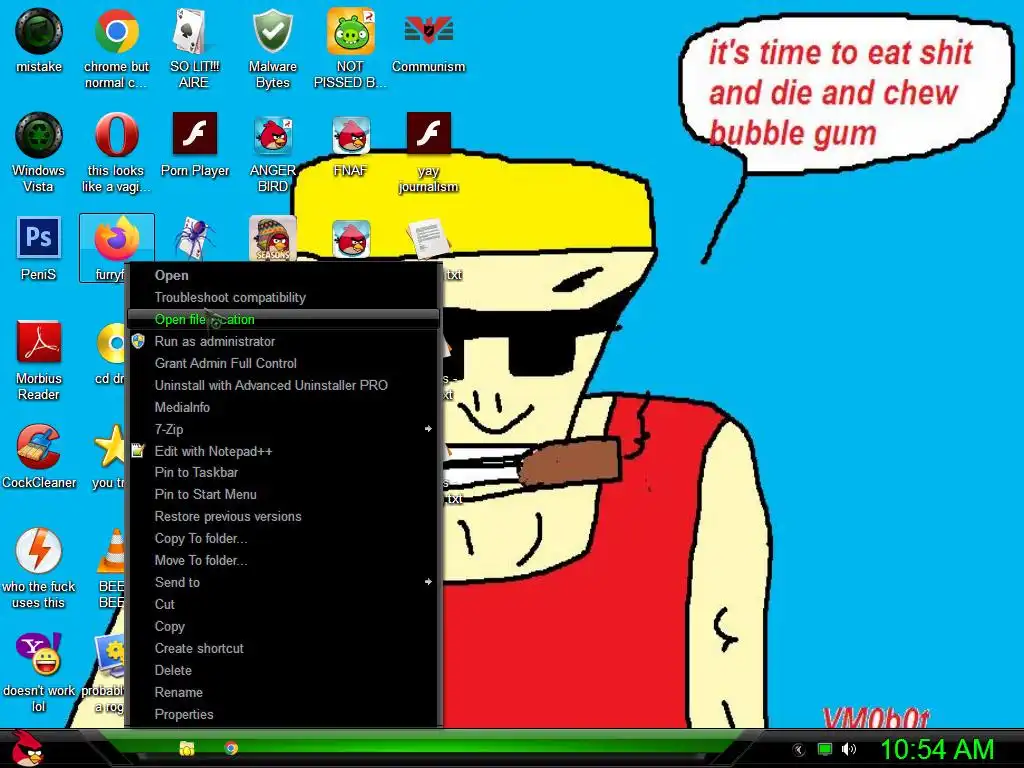The image size is (1024, 768).
Task: Choose Run as administrator
Action: (284, 341)
